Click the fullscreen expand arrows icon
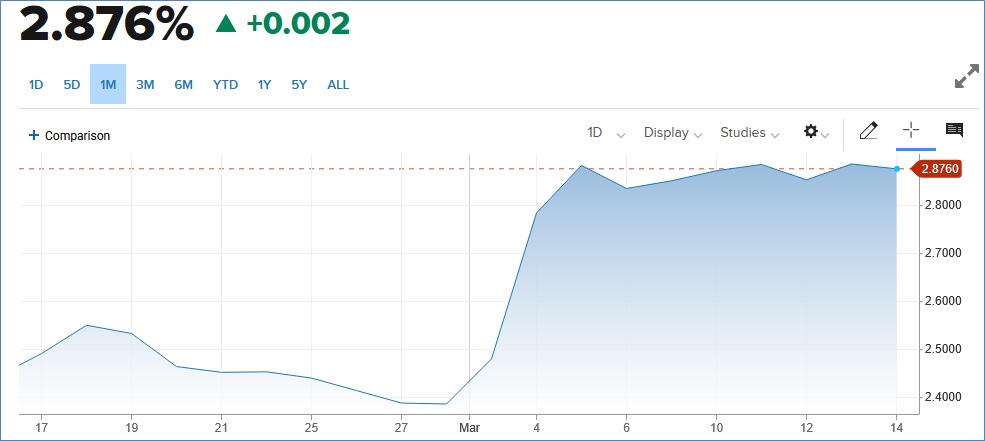The width and height of the screenshot is (985, 441). point(966,78)
